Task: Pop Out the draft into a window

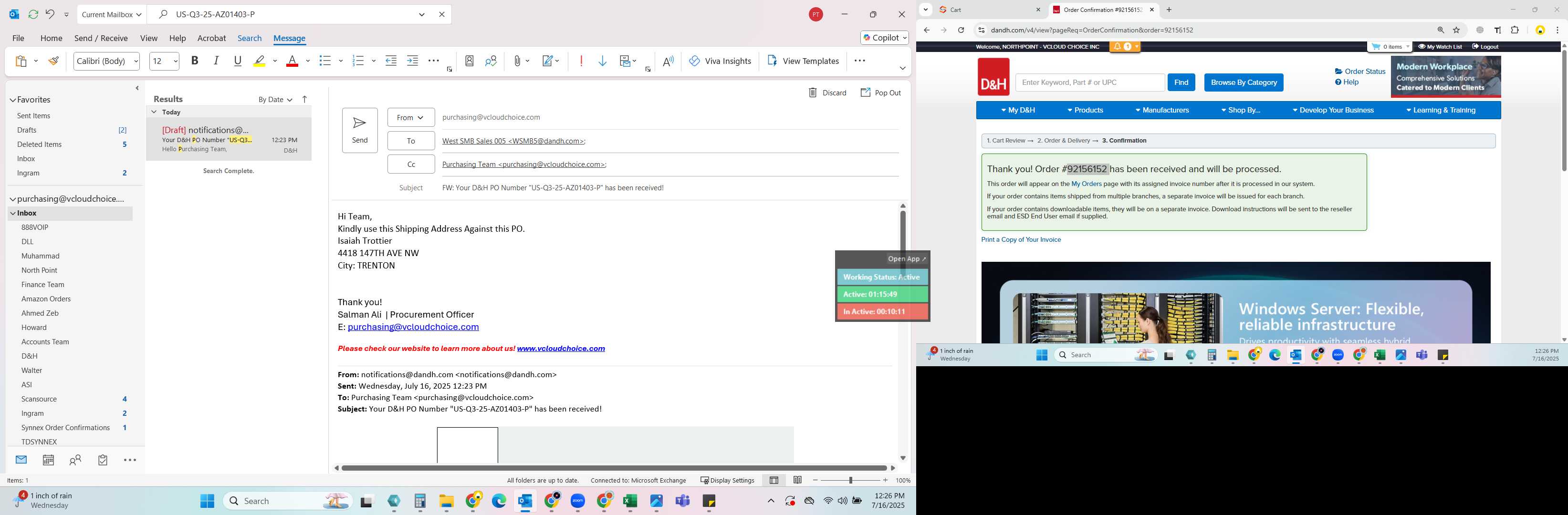Action: tap(880, 93)
